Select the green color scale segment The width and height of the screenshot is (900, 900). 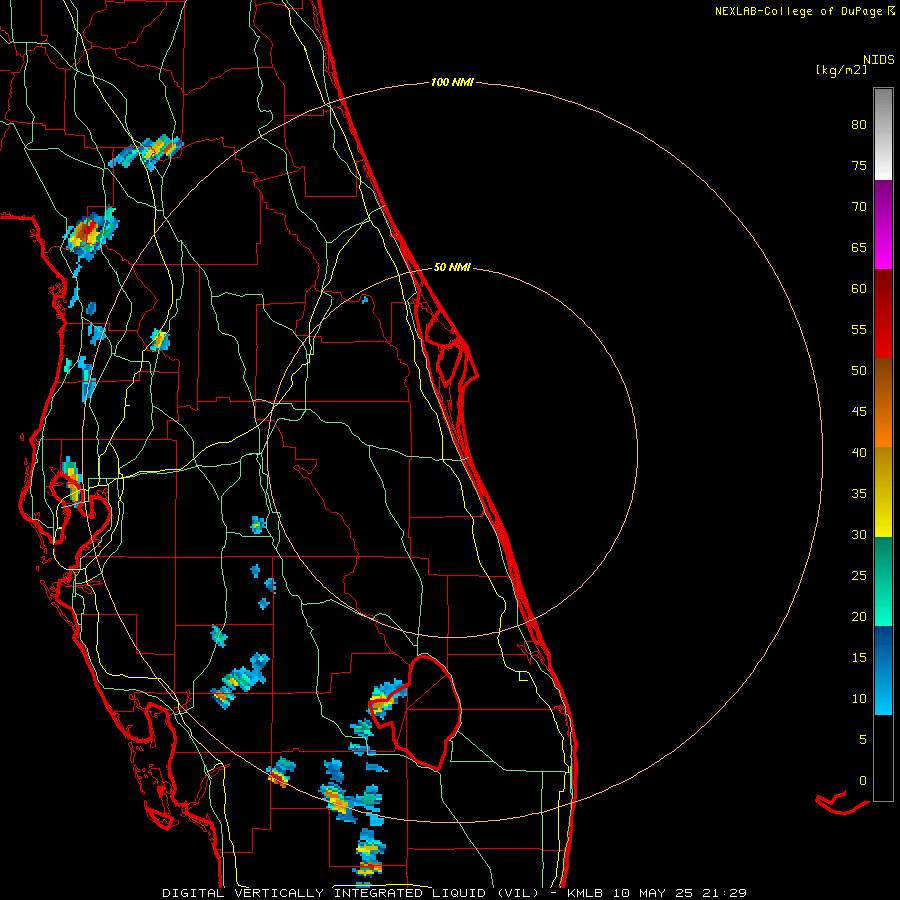883,581
